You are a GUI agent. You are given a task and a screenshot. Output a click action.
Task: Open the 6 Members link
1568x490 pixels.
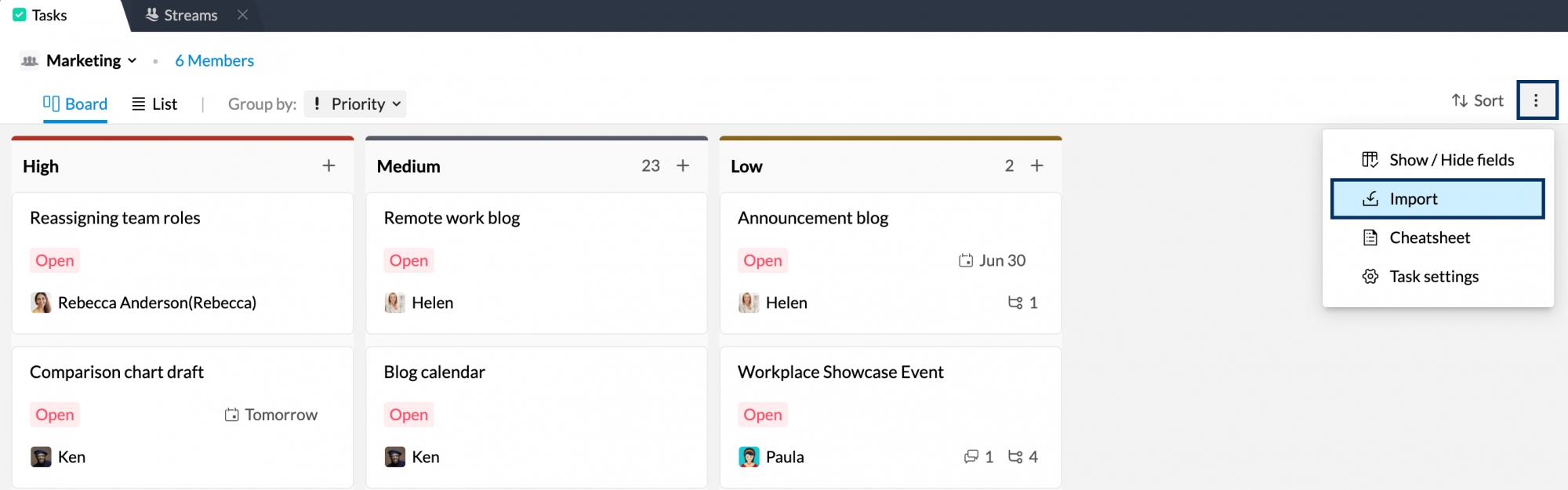click(x=214, y=60)
